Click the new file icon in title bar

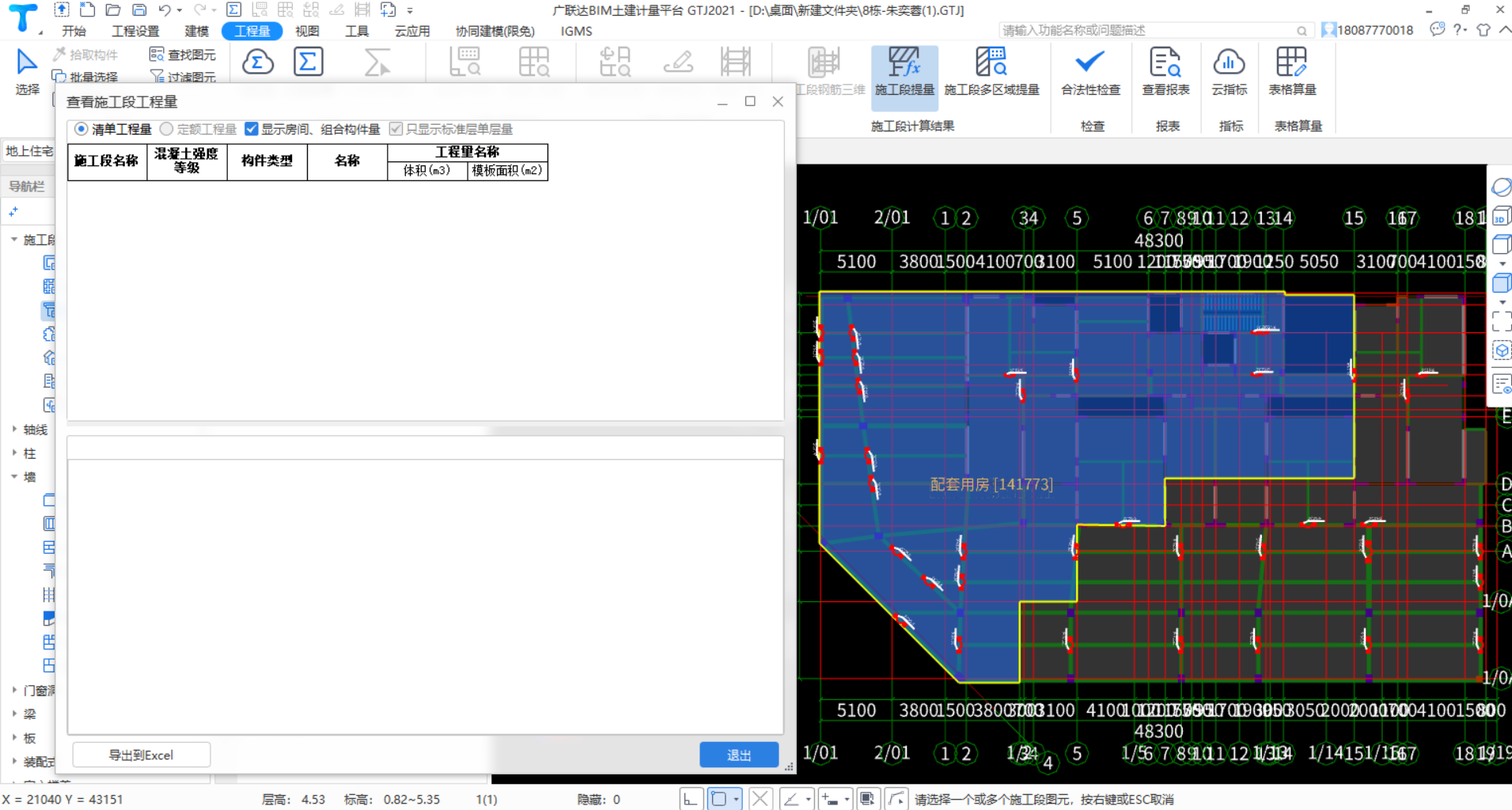pyautogui.click(x=88, y=10)
